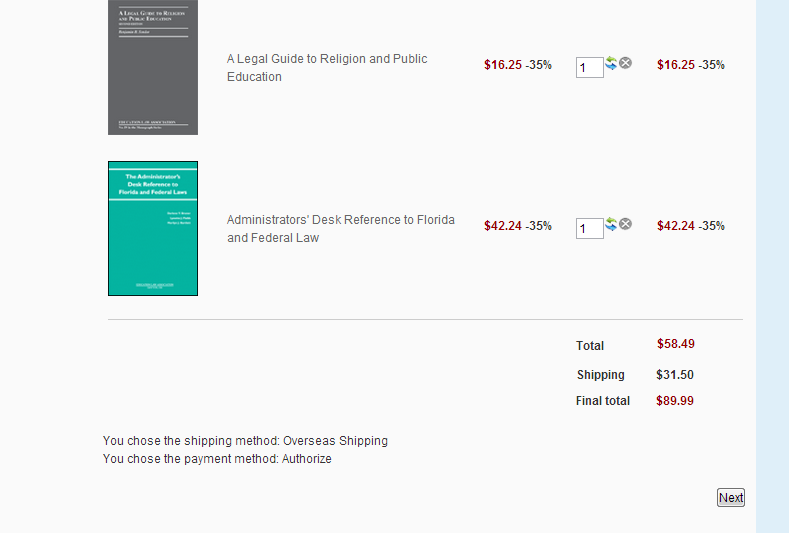Focus the quantity field for the Legal Guide
Screen dimensions: 789x533
click(x=589, y=67)
